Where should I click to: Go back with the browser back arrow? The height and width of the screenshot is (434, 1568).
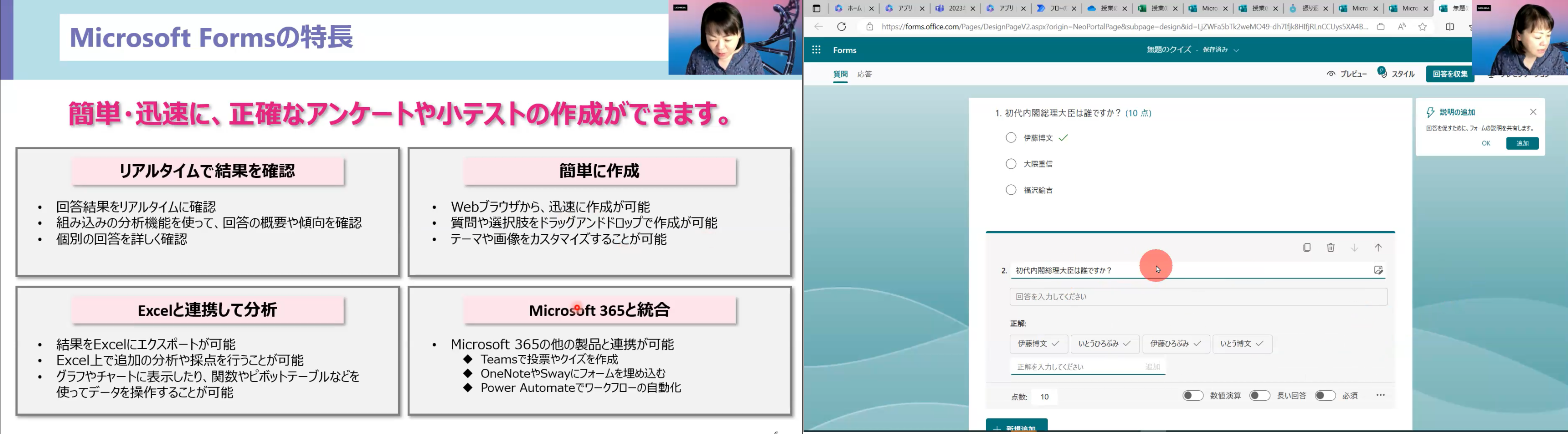[x=819, y=27]
